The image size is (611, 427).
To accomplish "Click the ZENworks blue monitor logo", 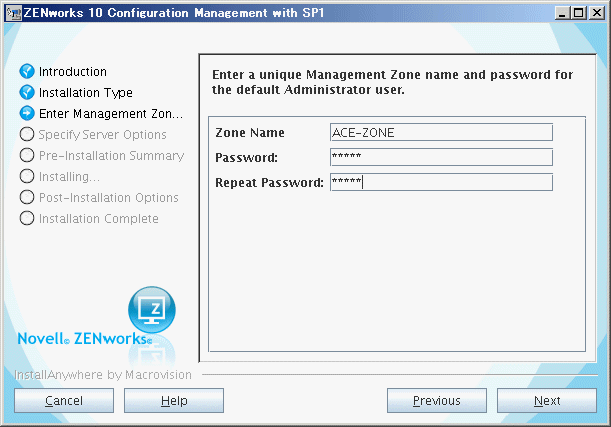I will click(152, 310).
